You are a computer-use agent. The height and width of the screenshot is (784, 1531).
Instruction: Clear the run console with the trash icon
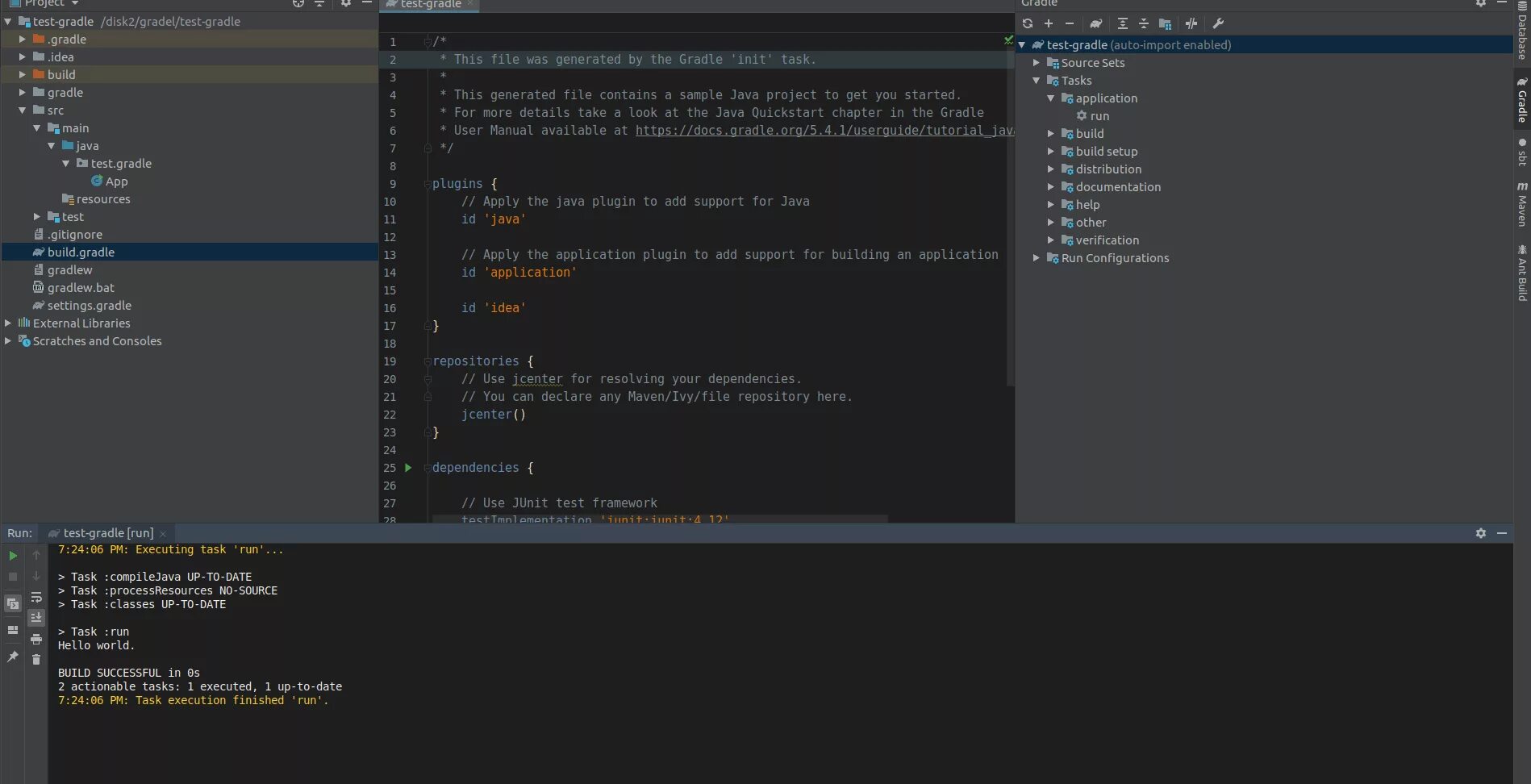(x=36, y=660)
